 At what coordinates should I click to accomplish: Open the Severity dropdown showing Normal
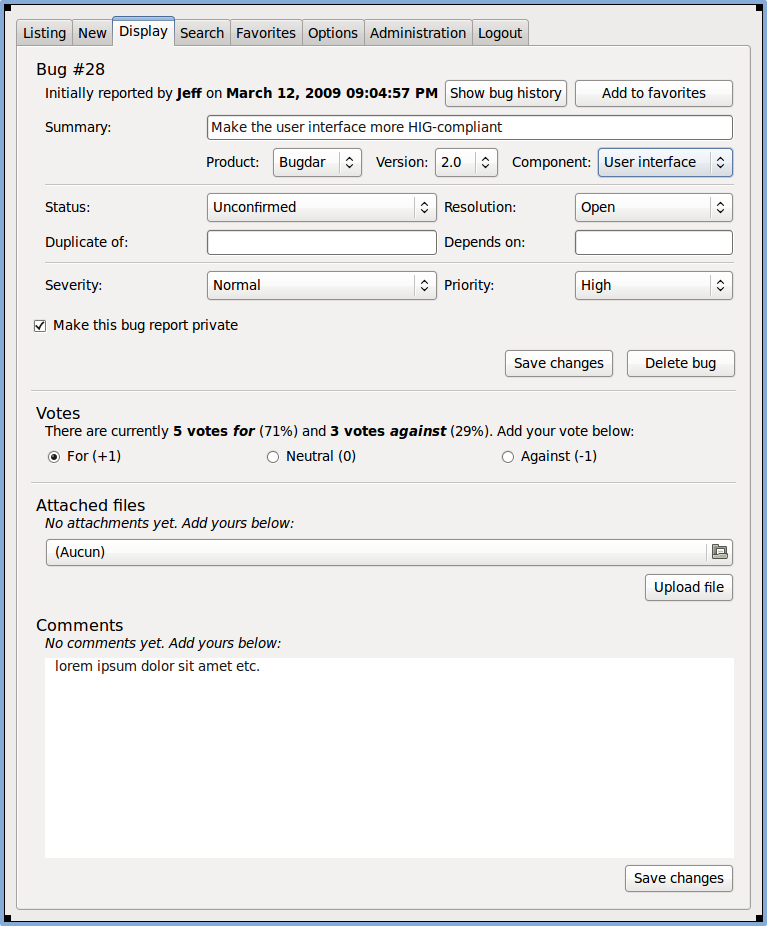[321, 286]
